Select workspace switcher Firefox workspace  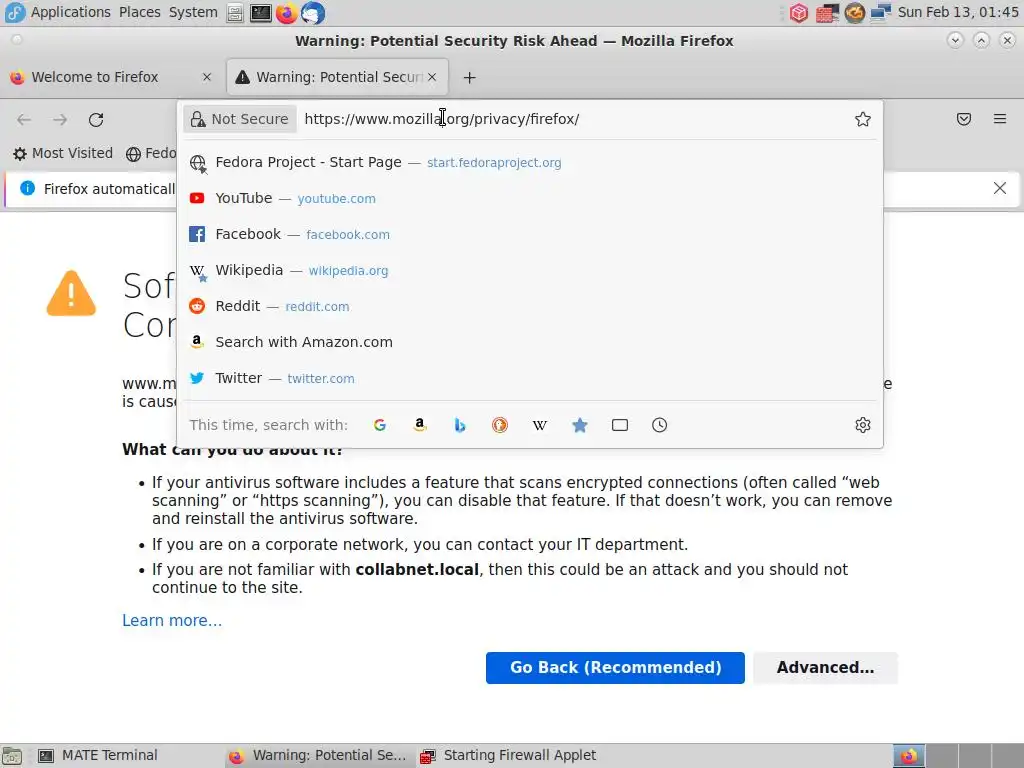909,756
